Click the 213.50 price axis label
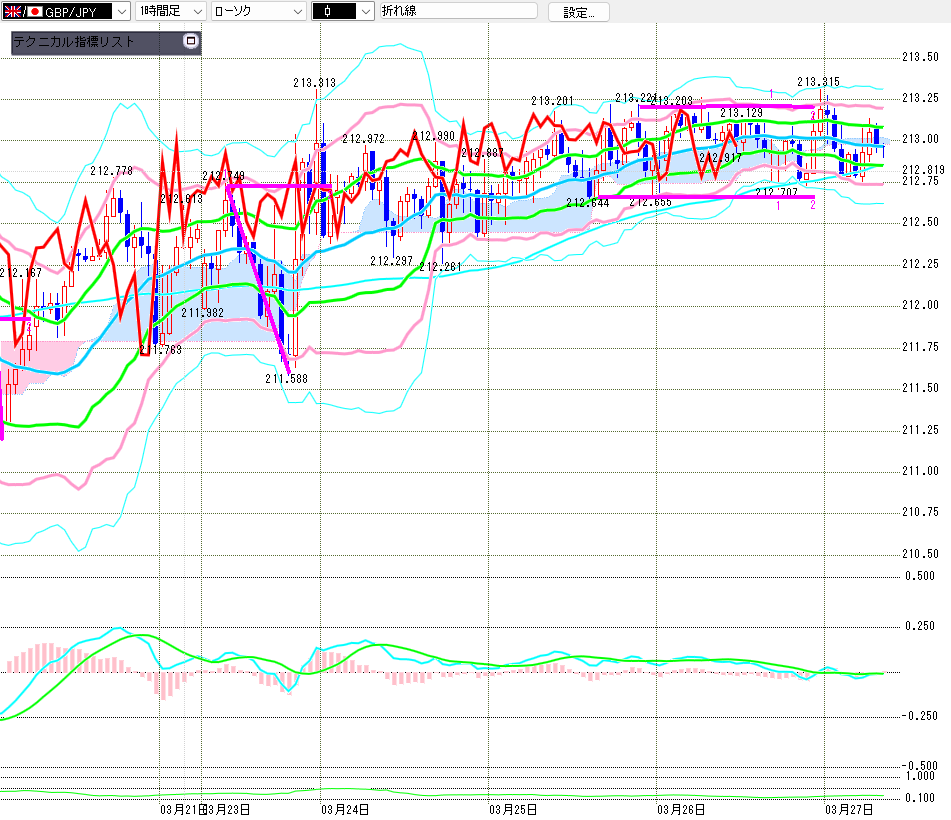Image resolution: width=951 pixels, height=820 pixels. click(x=920, y=57)
